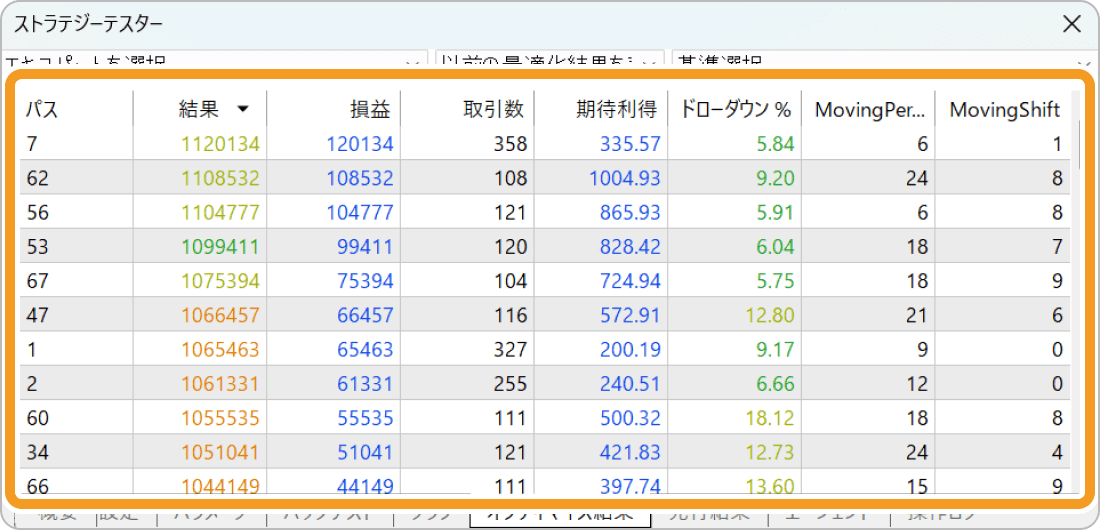The height and width of the screenshot is (530, 1100).
Task: Click expected payoff 240.51
Action: click(630, 383)
